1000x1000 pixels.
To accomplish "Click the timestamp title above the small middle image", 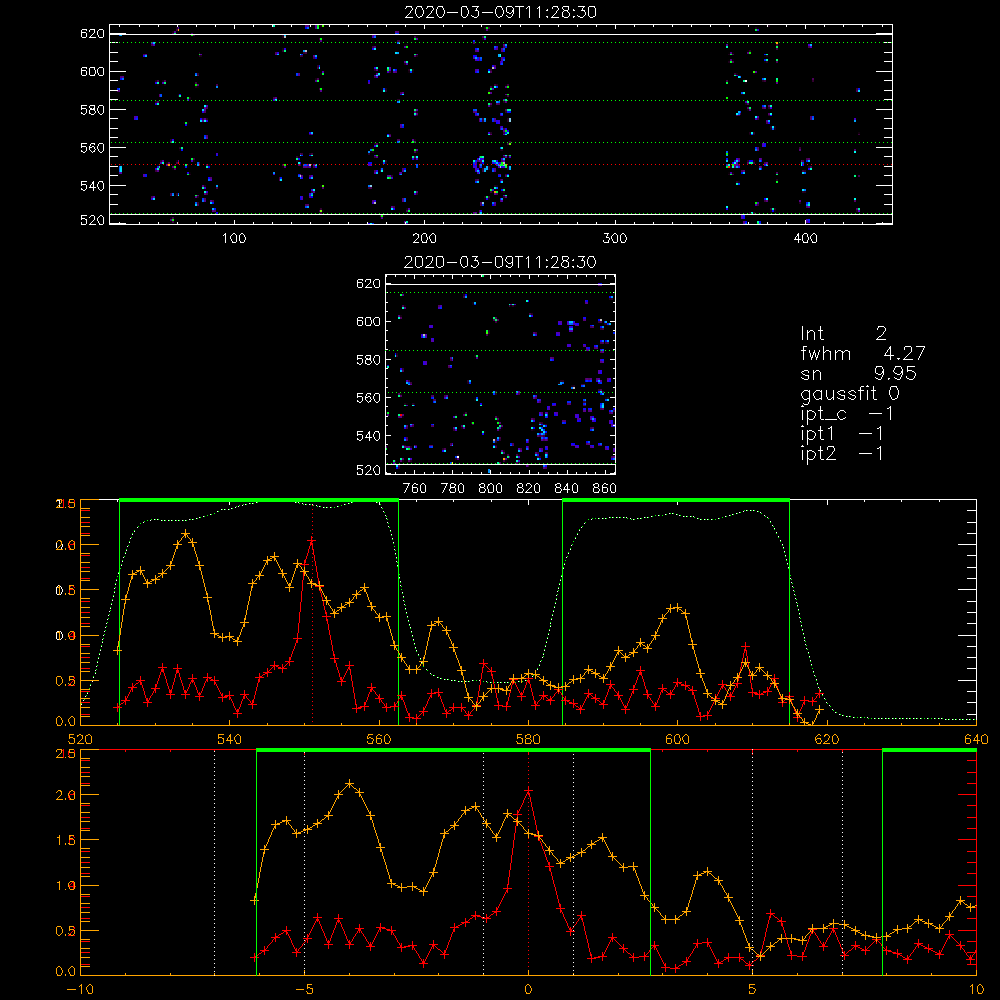I will click(x=500, y=262).
